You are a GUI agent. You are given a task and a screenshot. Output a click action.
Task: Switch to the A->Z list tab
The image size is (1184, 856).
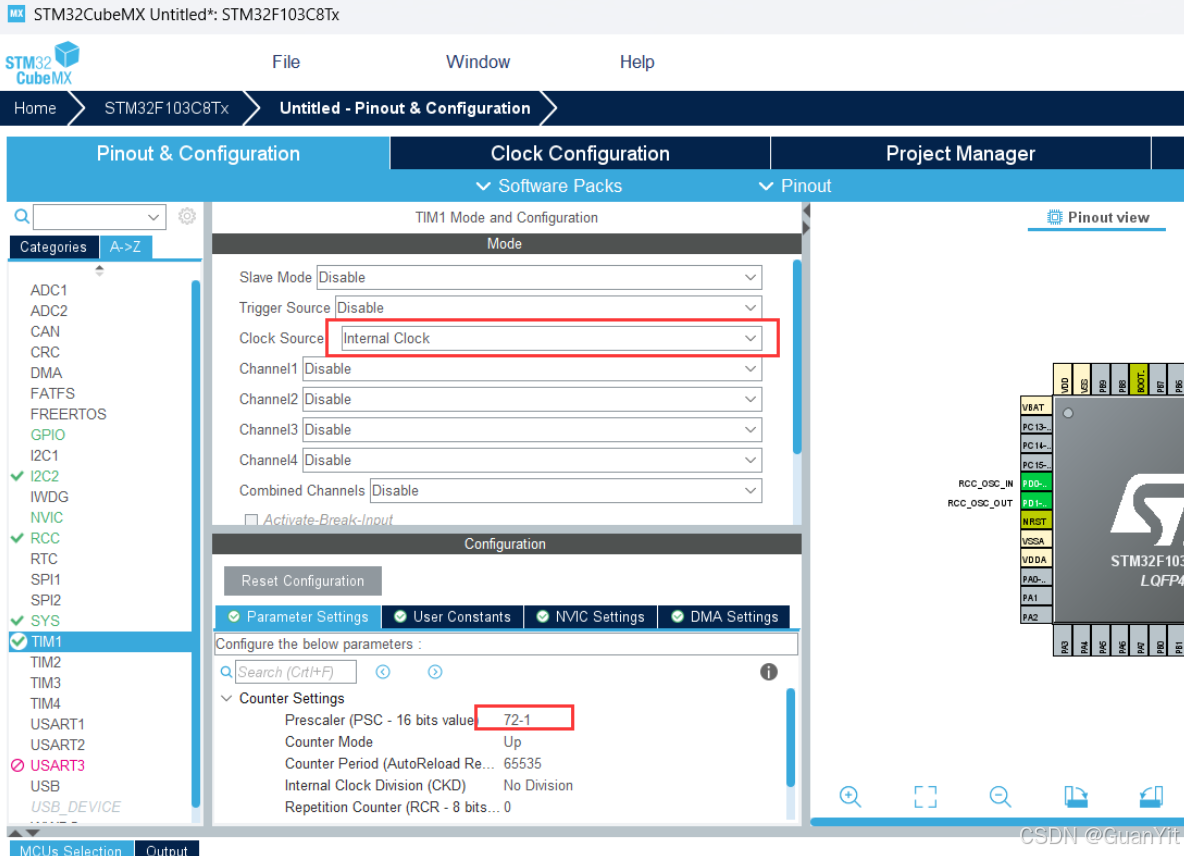(125, 247)
